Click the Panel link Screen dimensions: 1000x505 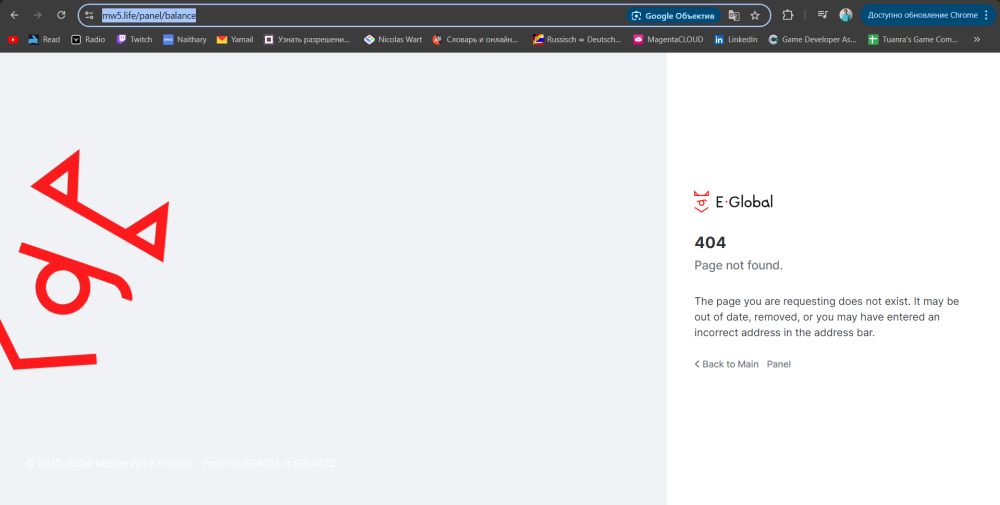[x=778, y=364]
